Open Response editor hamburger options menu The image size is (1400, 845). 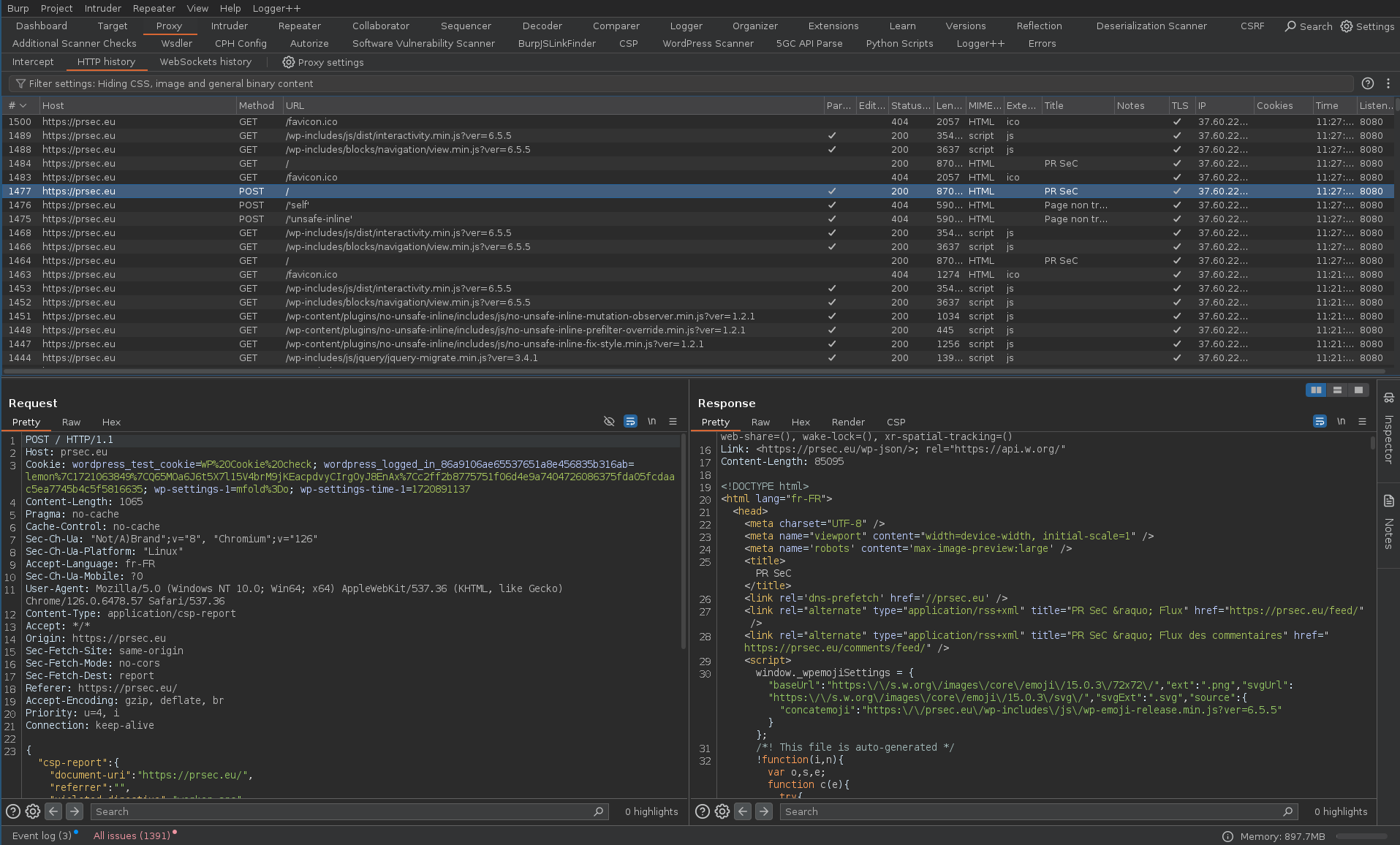1362,422
